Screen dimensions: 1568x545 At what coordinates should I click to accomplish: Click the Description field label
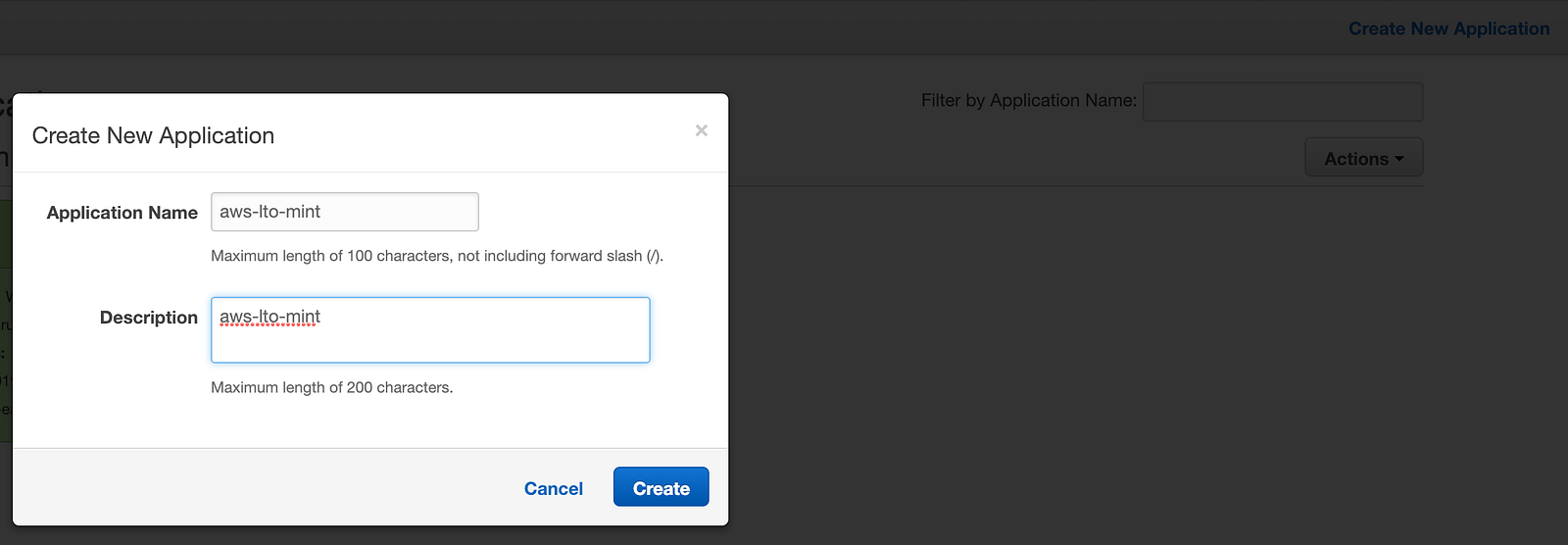click(x=149, y=318)
